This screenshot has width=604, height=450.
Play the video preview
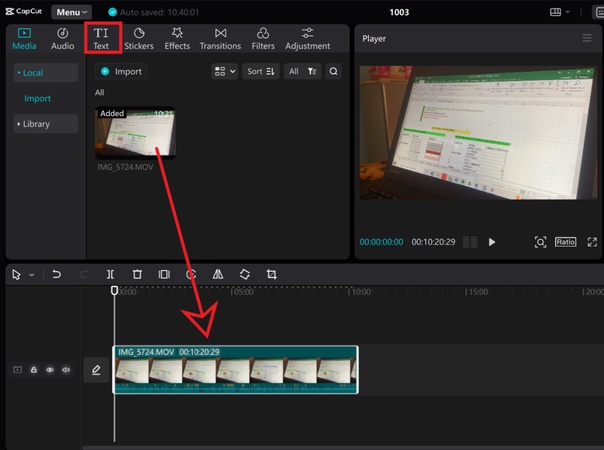pos(492,242)
